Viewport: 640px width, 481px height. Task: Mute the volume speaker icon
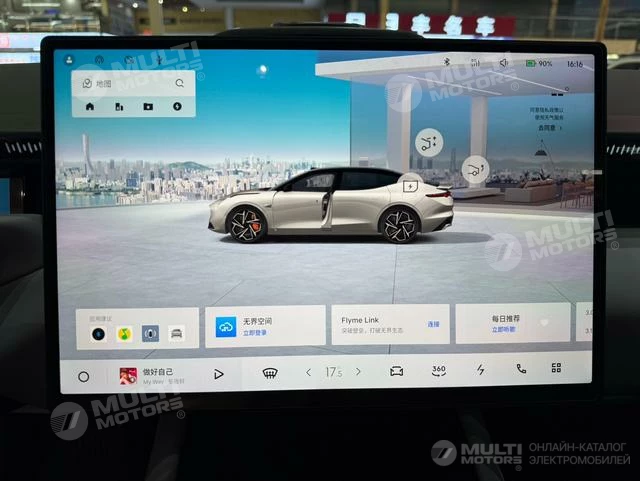(504, 63)
